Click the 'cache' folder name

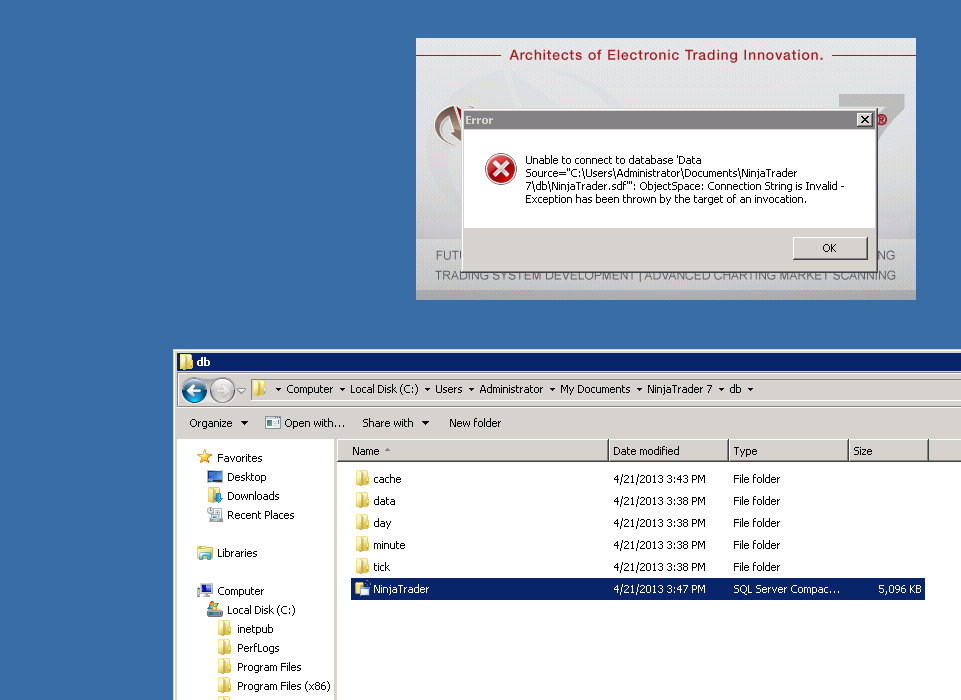point(387,479)
